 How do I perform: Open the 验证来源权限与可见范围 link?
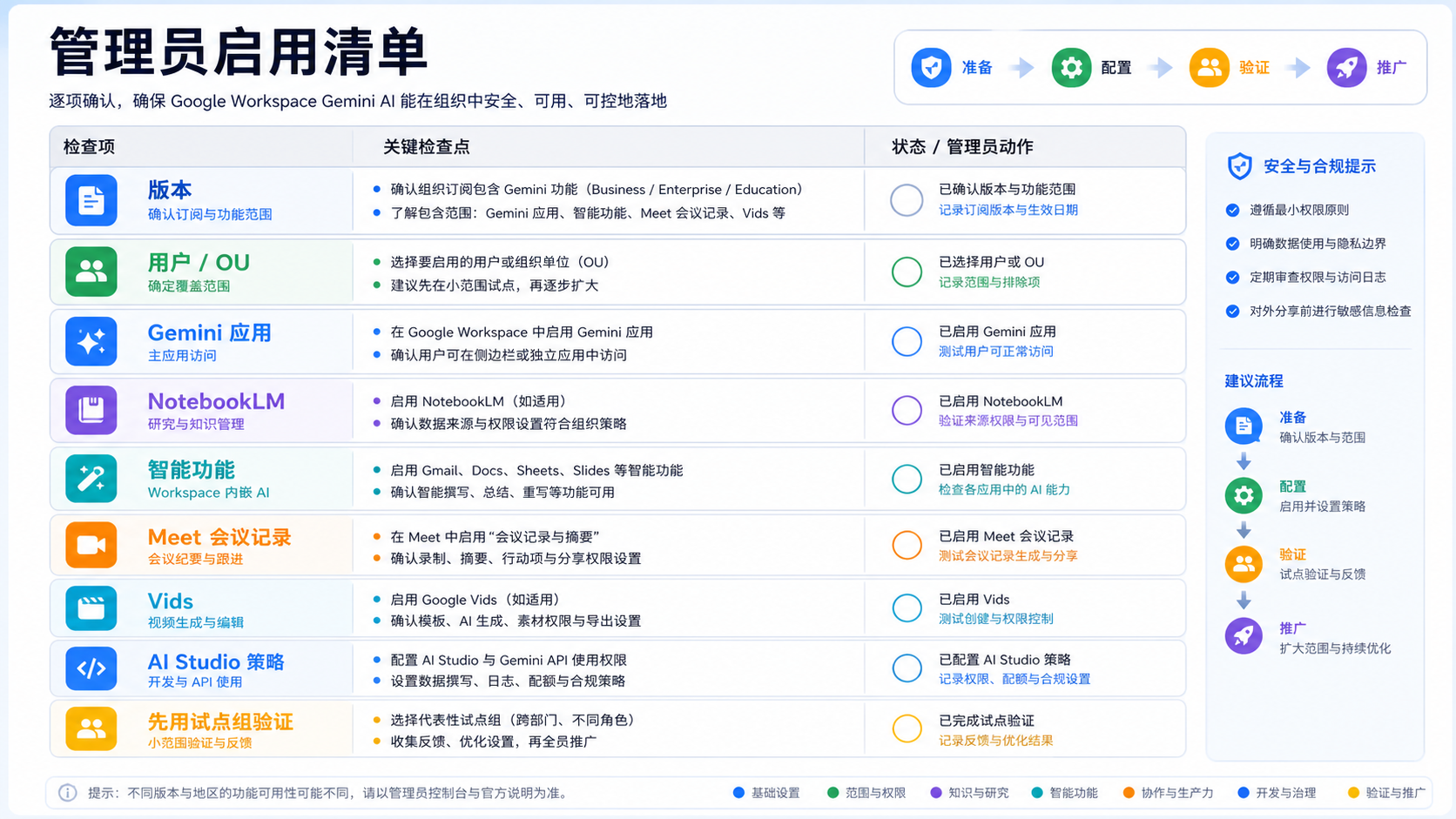(1008, 420)
